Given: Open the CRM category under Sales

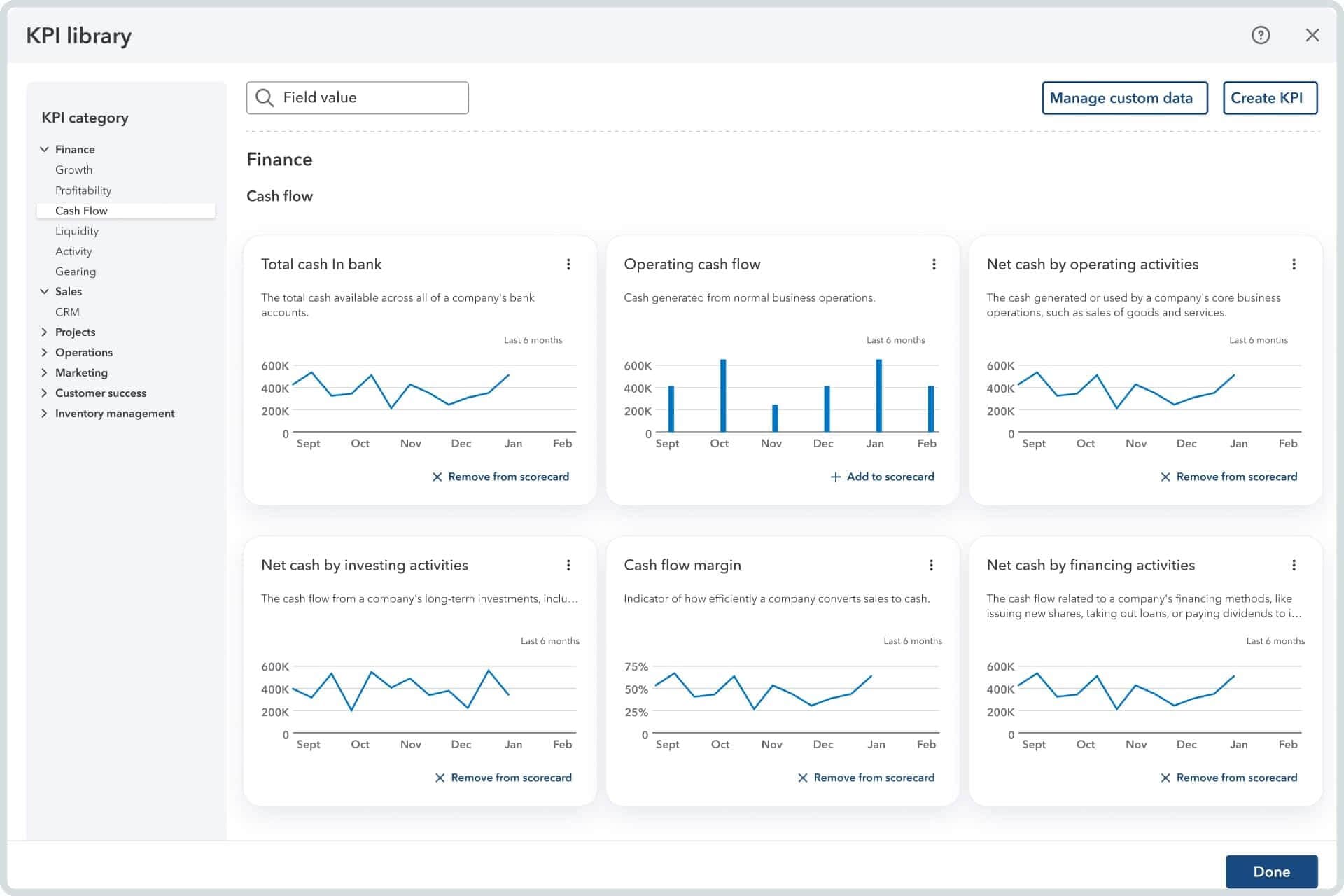Looking at the screenshot, I should pos(67,311).
